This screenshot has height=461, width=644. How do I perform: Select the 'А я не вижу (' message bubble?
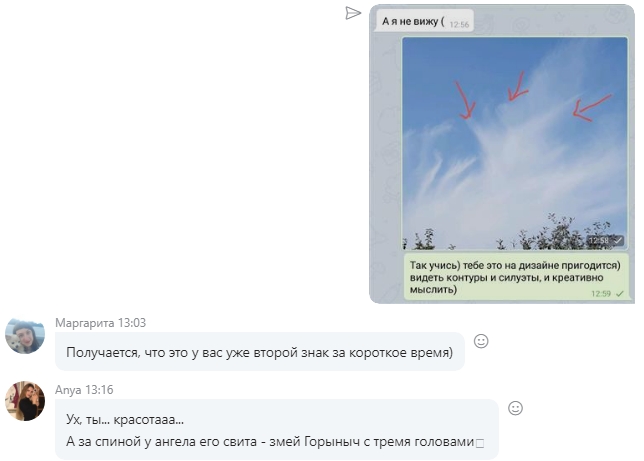[x=425, y=21]
